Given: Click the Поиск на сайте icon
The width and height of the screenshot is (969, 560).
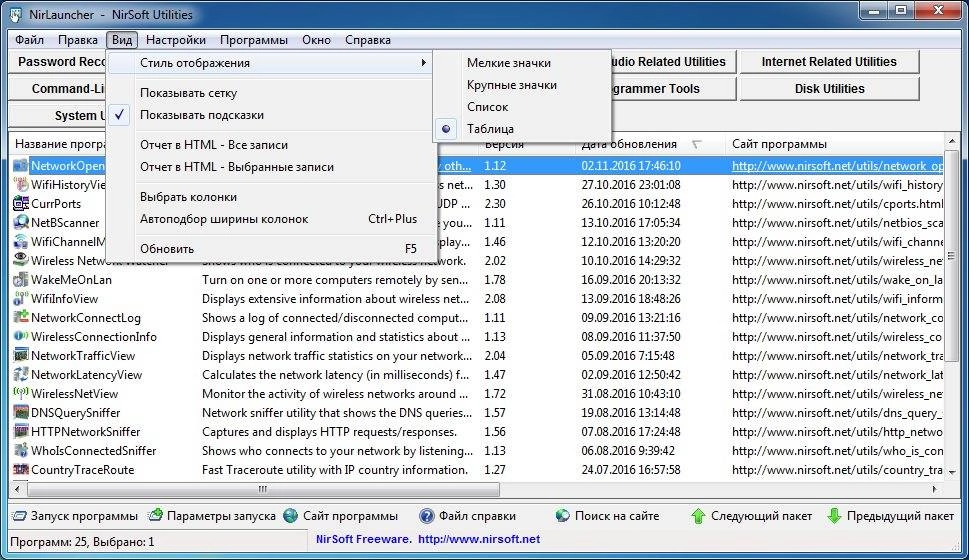Looking at the screenshot, I should [x=562, y=515].
